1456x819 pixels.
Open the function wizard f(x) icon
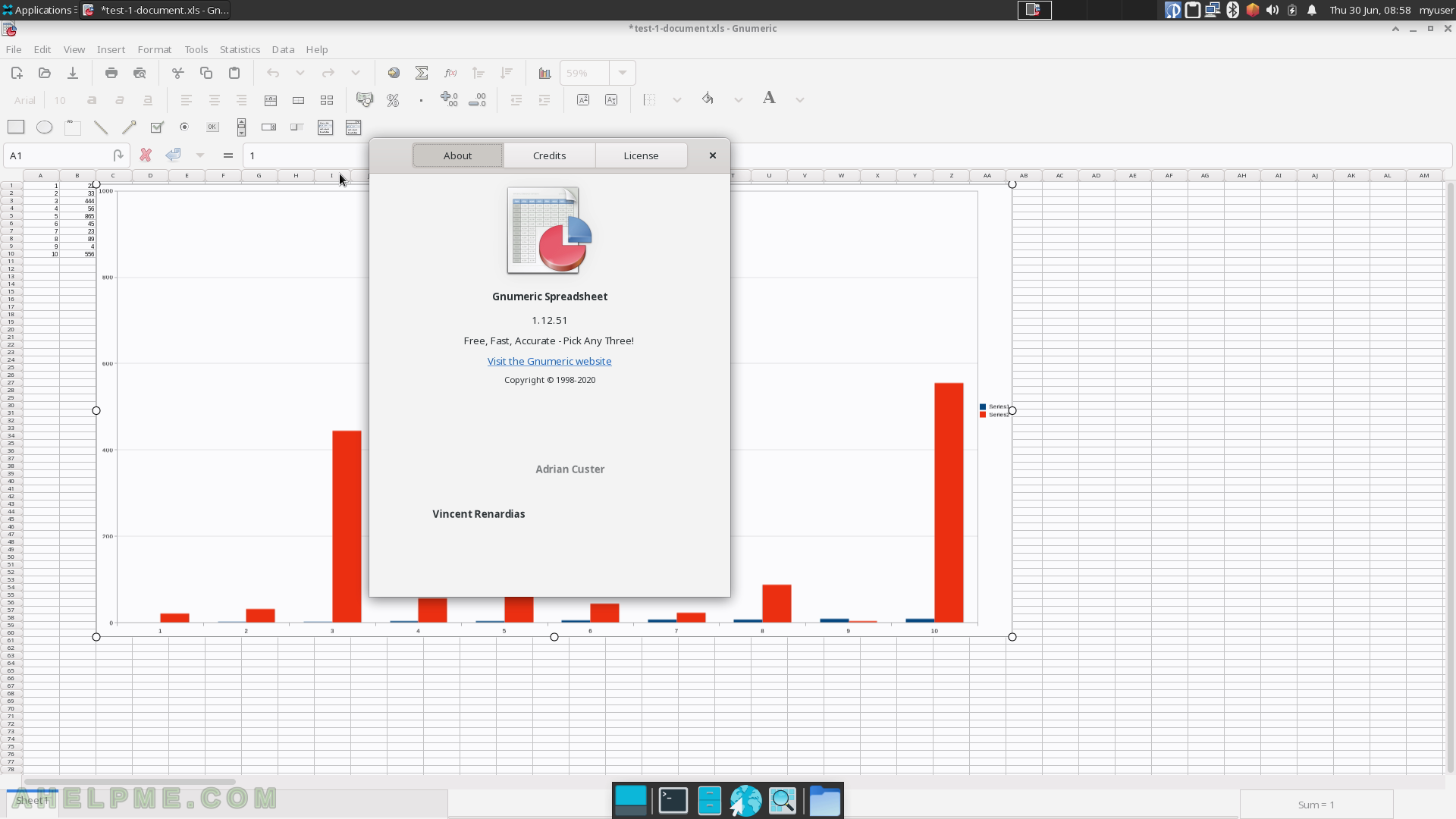(450, 73)
